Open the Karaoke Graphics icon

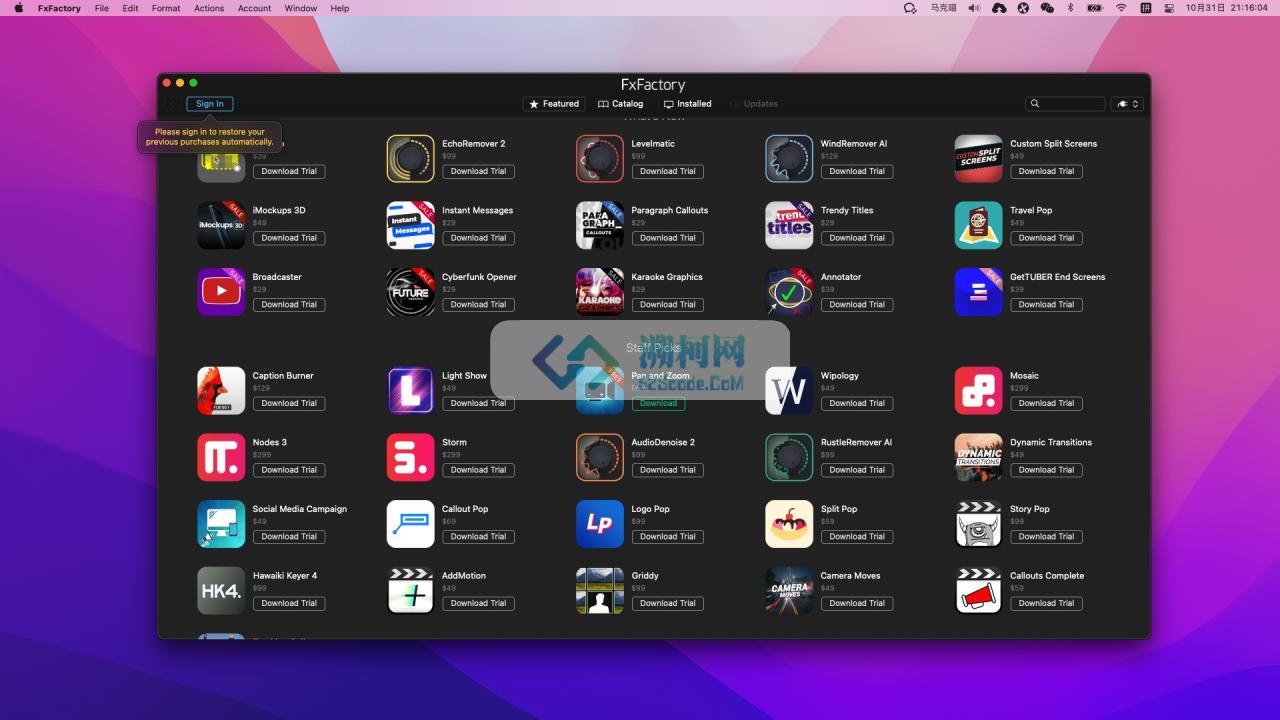coord(600,291)
